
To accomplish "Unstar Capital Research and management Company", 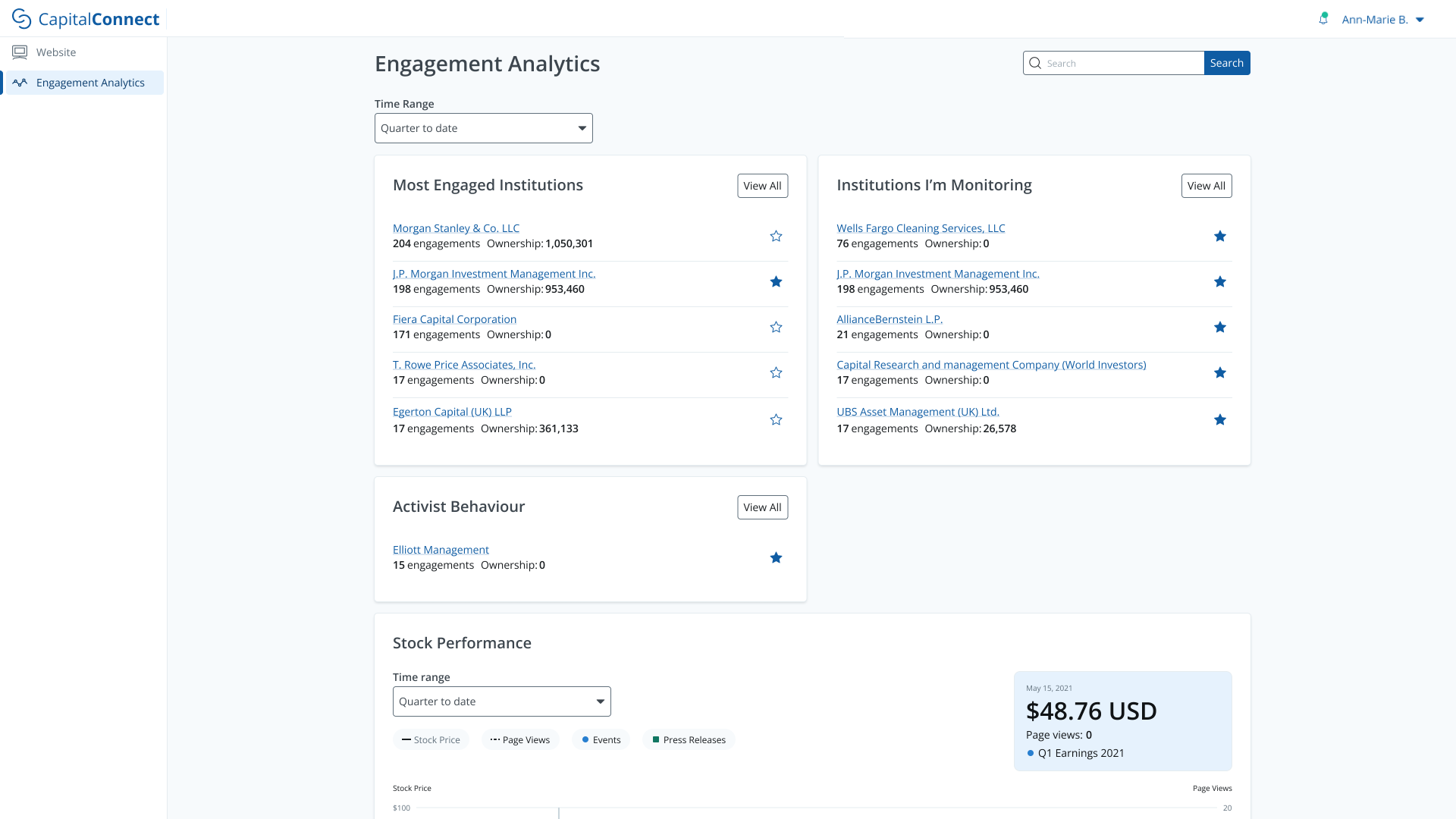I will point(1220,372).
